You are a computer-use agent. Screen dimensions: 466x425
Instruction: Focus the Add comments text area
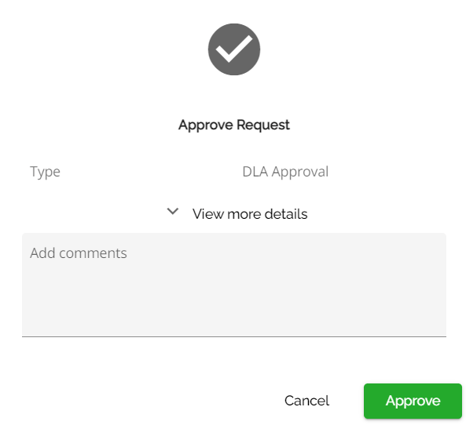click(234, 285)
